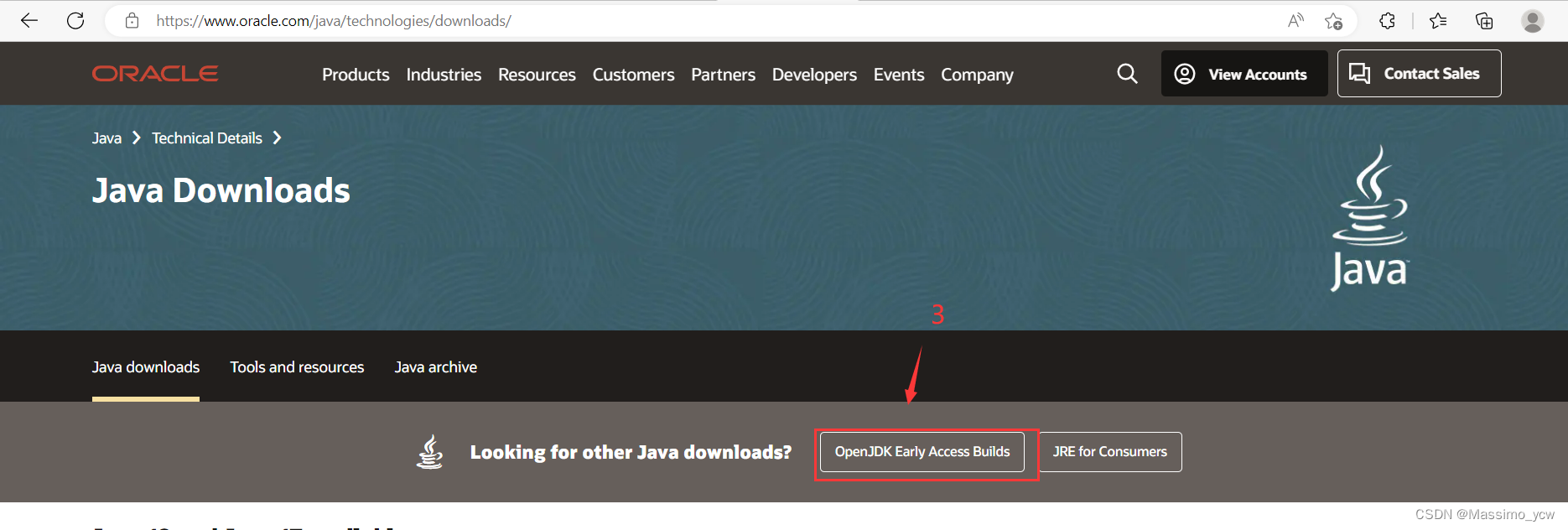Click the large Java logo
The height and width of the screenshot is (530, 1568).
(1370, 218)
